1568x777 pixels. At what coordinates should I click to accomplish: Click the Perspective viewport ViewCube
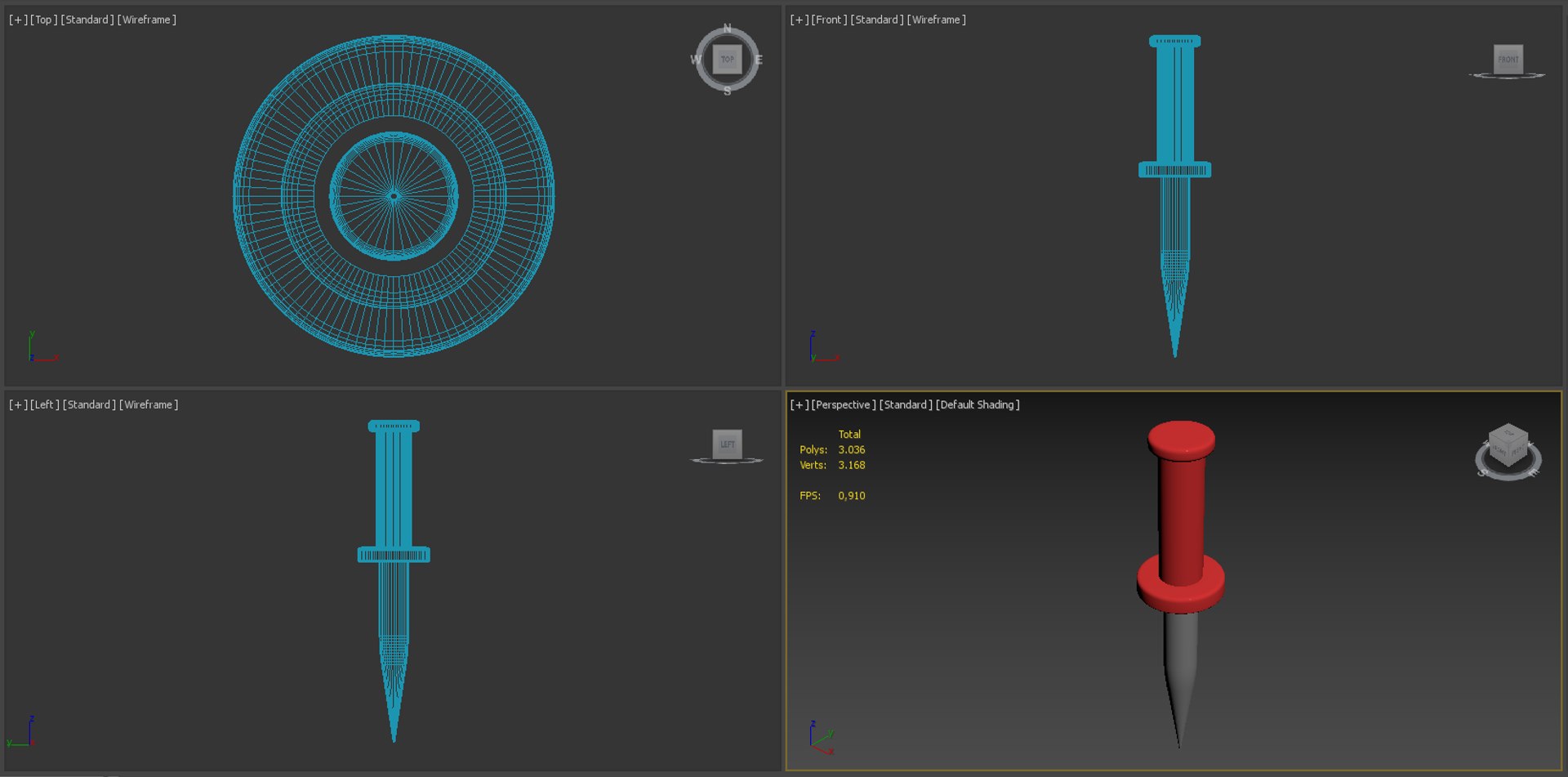click(1508, 445)
